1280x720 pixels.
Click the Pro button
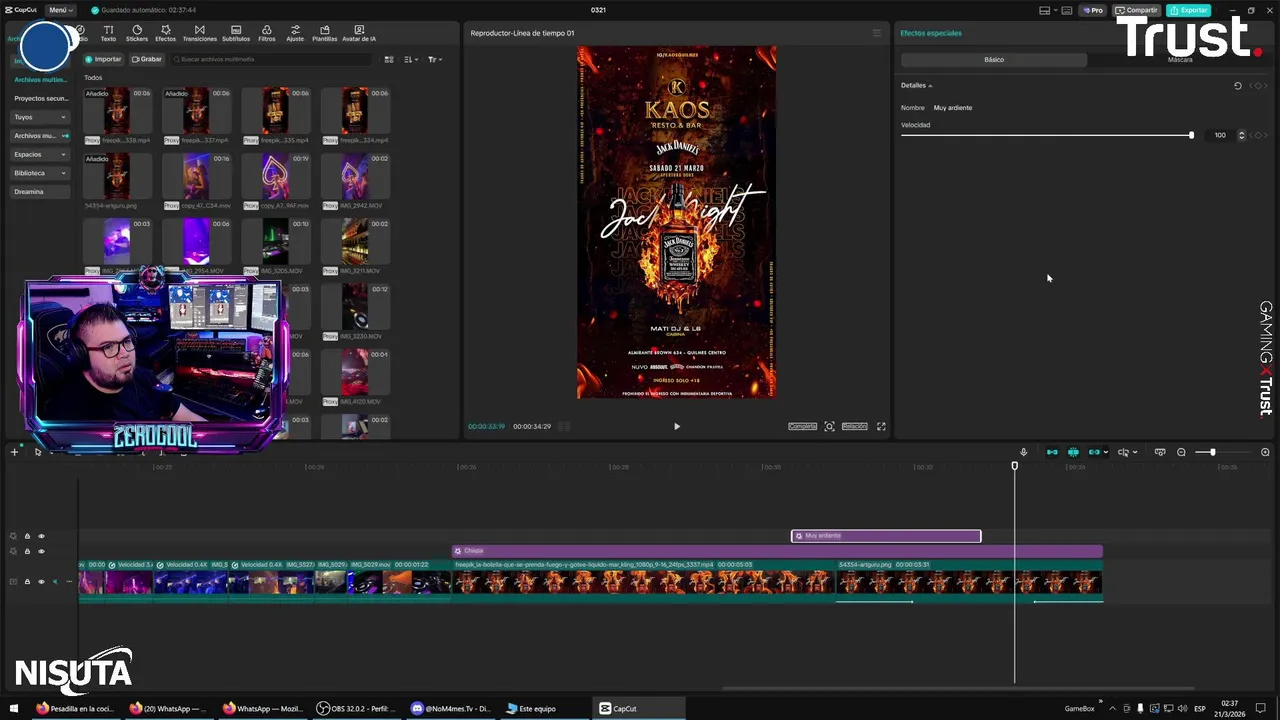click(x=1093, y=10)
